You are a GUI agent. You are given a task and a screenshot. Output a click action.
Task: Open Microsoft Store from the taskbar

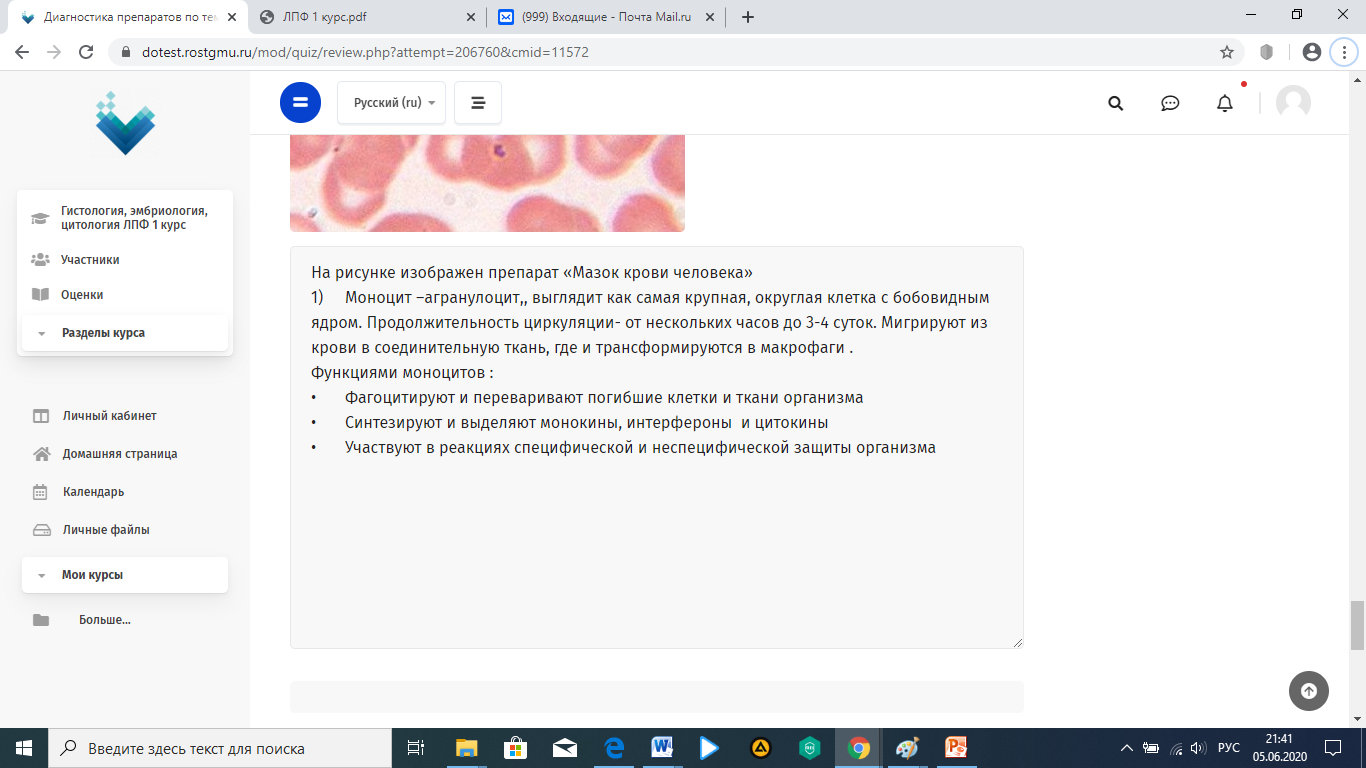click(515, 748)
